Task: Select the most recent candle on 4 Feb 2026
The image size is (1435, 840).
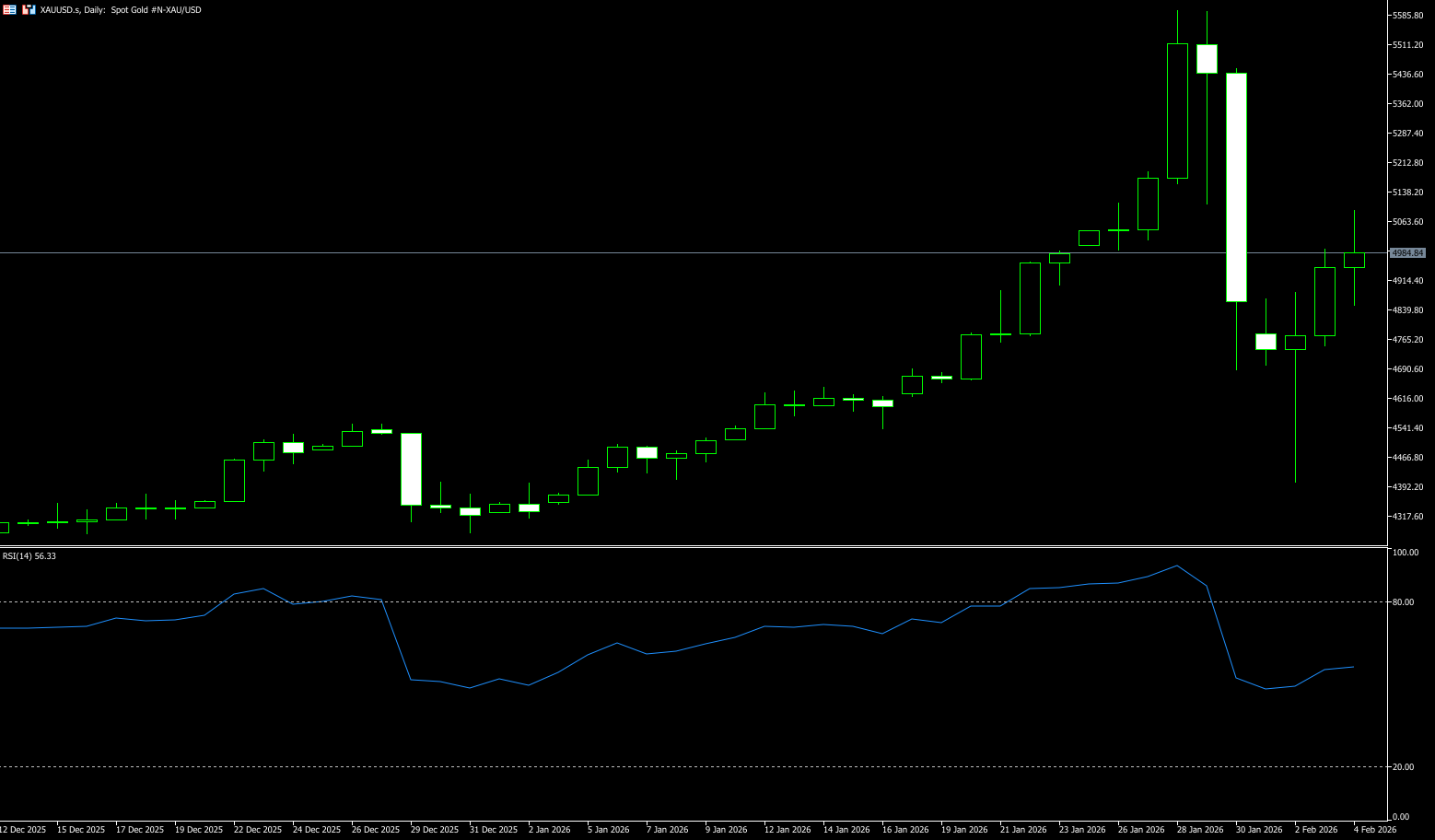Action: 1354,260
